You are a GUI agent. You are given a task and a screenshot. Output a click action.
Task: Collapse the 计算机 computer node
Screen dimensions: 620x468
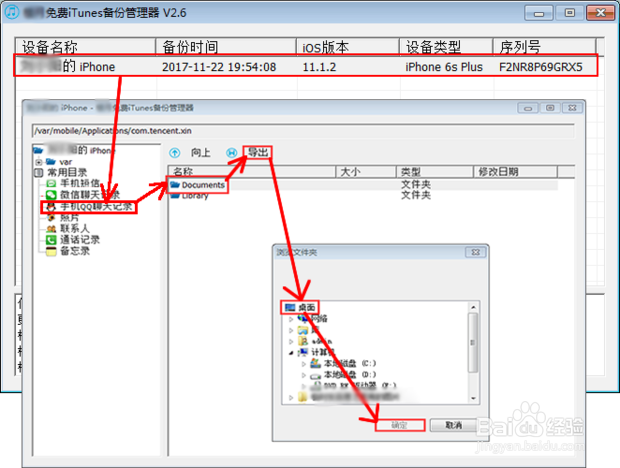coord(291,352)
